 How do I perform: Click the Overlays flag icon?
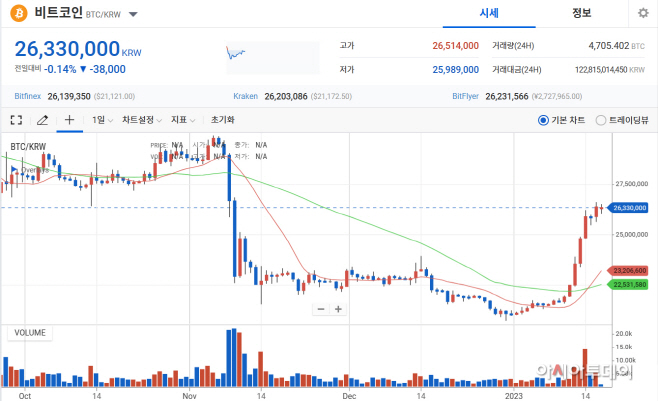[15, 169]
